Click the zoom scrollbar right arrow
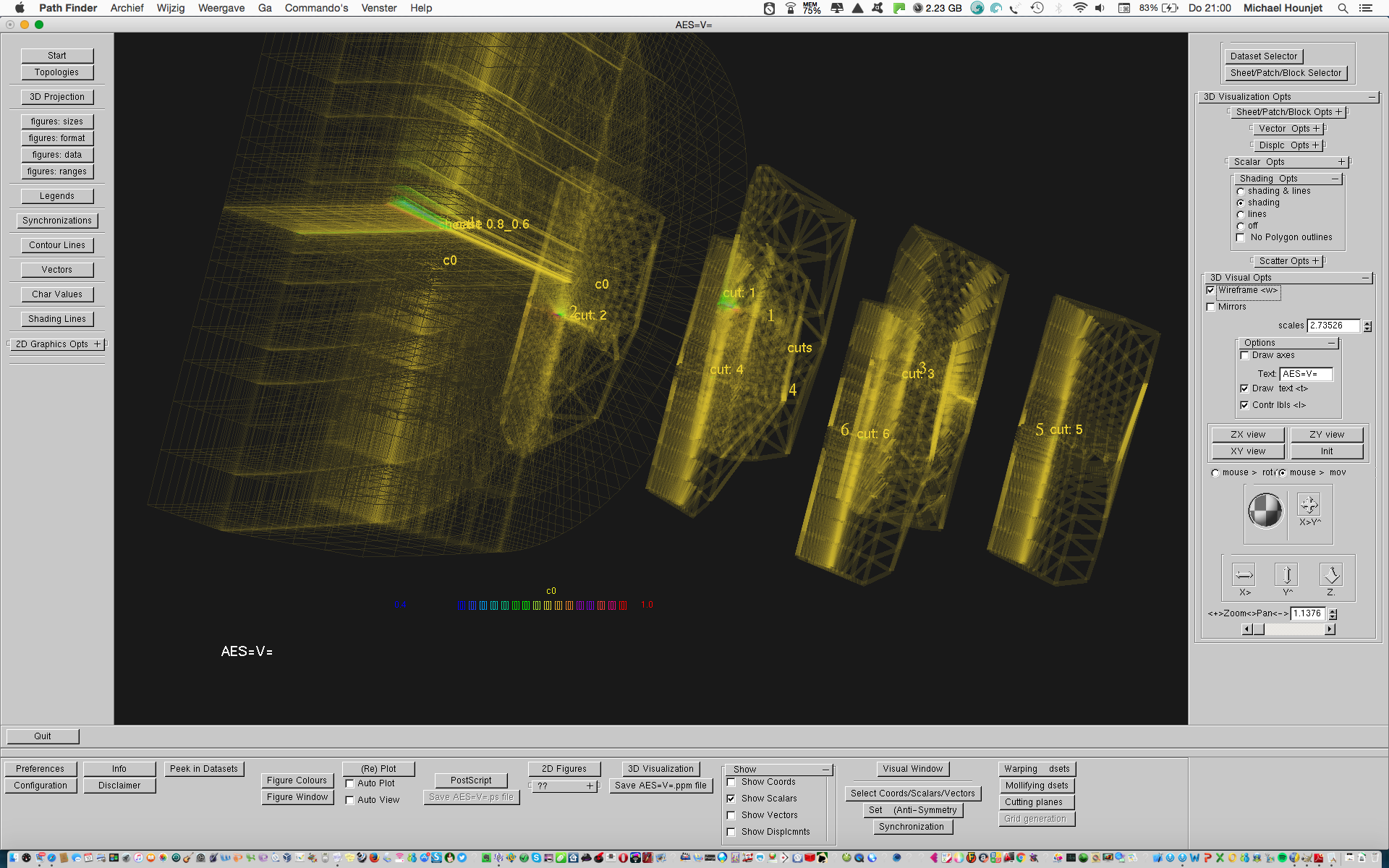 pyautogui.click(x=1330, y=629)
